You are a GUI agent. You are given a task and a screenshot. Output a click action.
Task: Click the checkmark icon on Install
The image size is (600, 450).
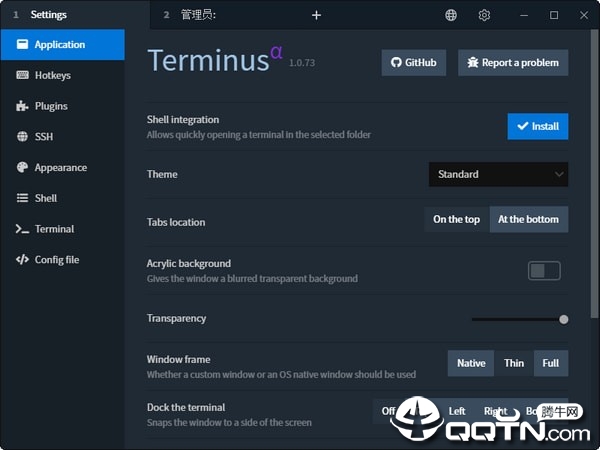(523, 126)
